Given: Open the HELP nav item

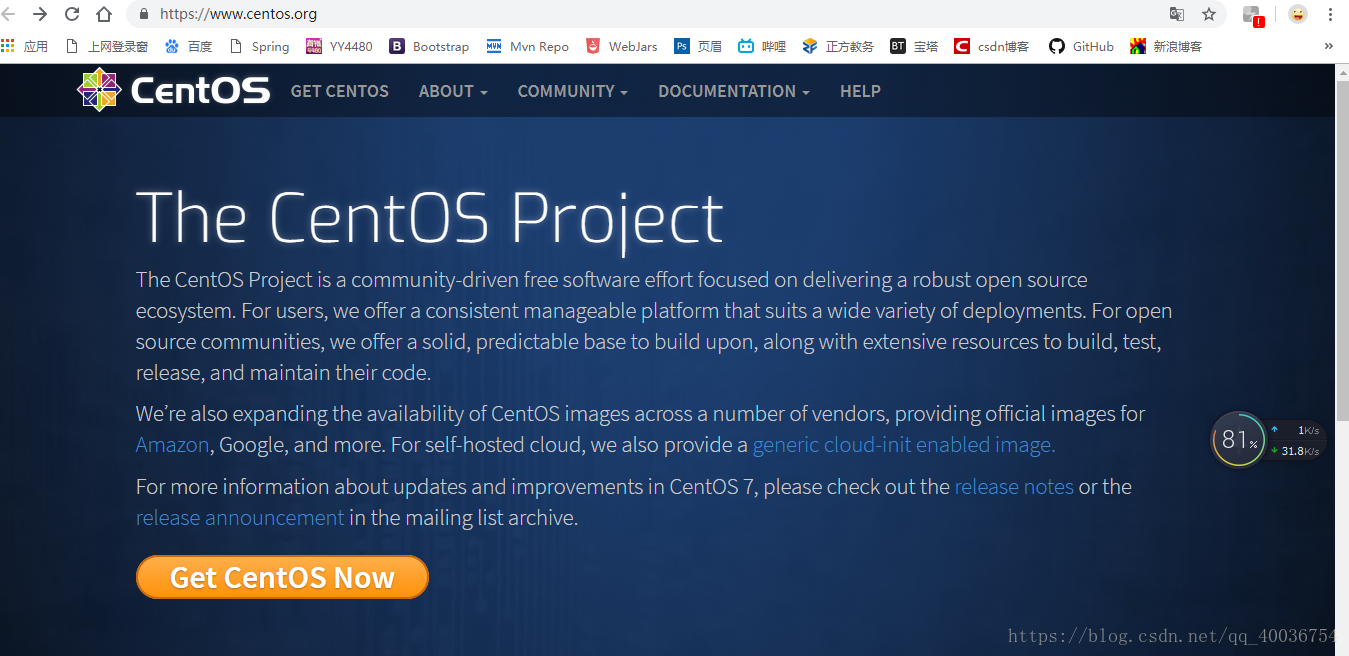Looking at the screenshot, I should (x=860, y=91).
